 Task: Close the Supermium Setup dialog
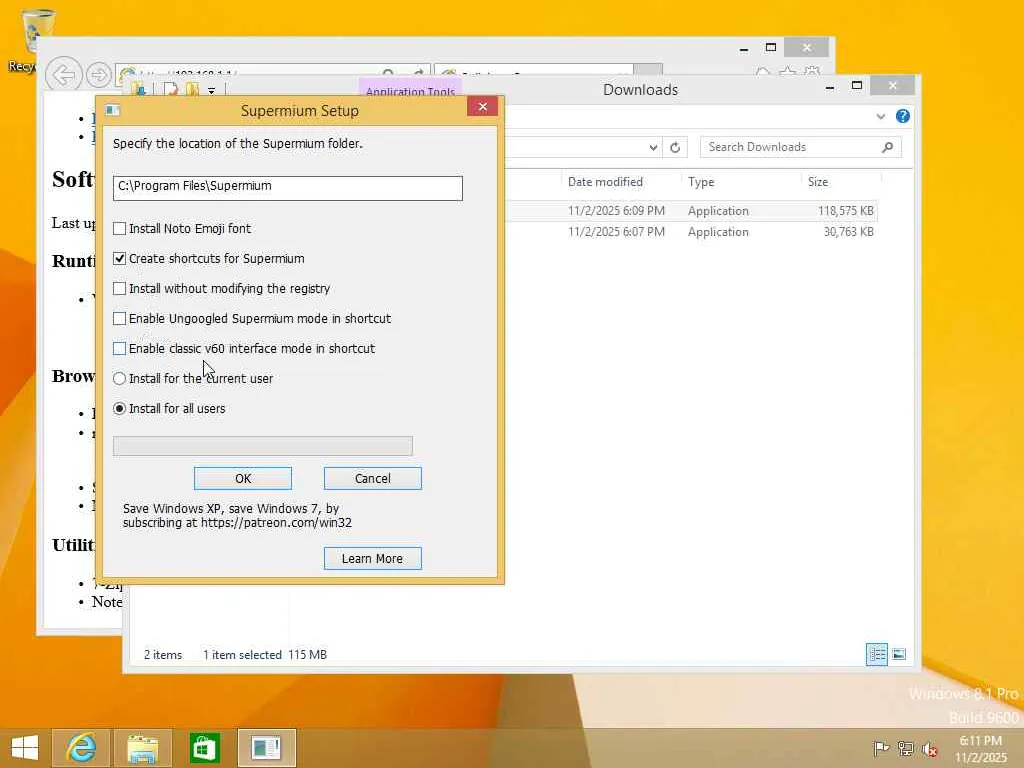pyautogui.click(x=483, y=107)
